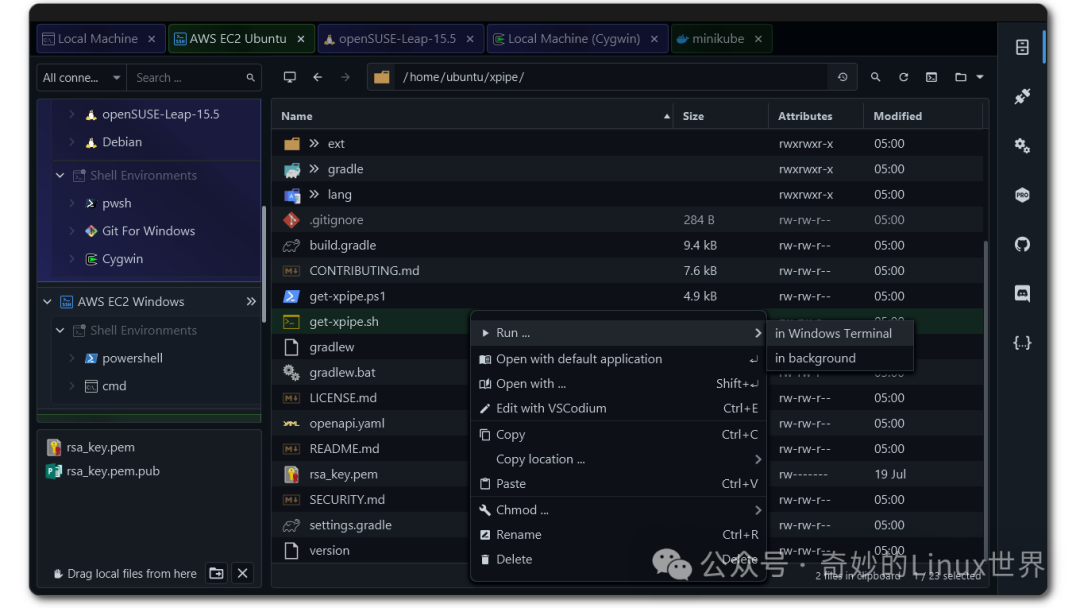Refresh the directory listing

click(x=904, y=77)
